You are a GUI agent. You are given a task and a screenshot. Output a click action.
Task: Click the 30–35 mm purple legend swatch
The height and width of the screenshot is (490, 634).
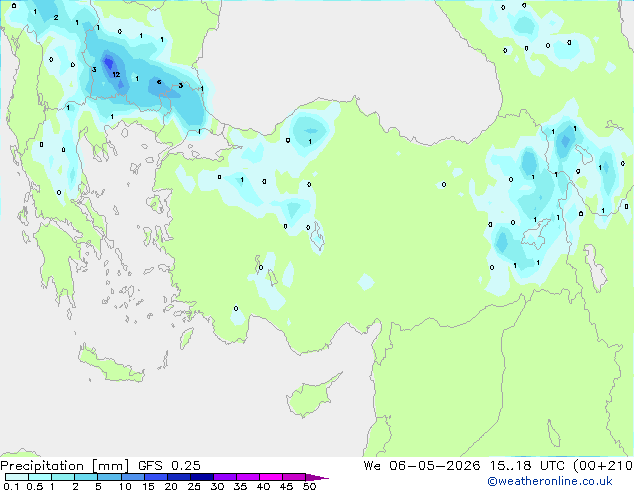(225, 477)
